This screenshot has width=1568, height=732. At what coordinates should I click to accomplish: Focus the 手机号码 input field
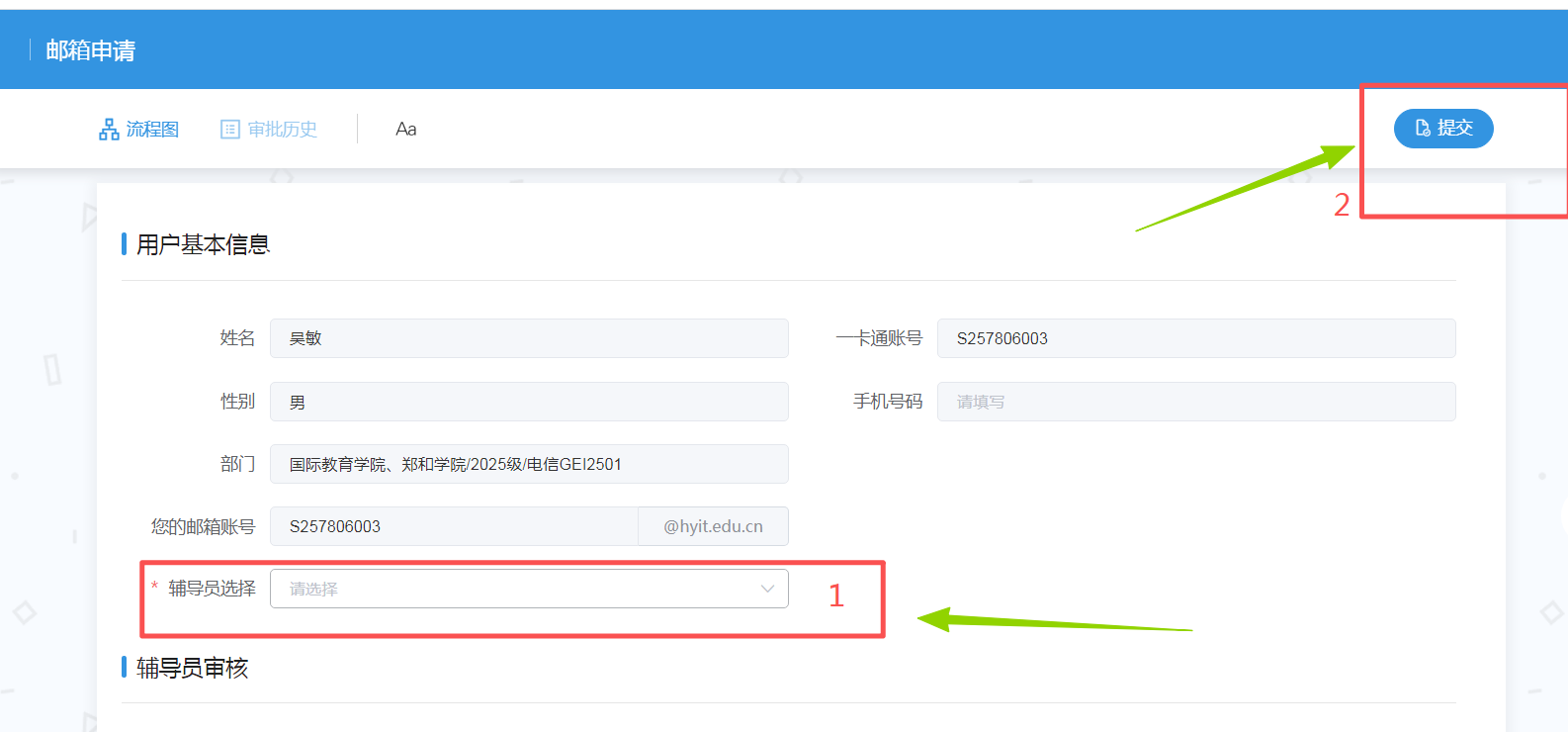click(x=1195, y=402)
